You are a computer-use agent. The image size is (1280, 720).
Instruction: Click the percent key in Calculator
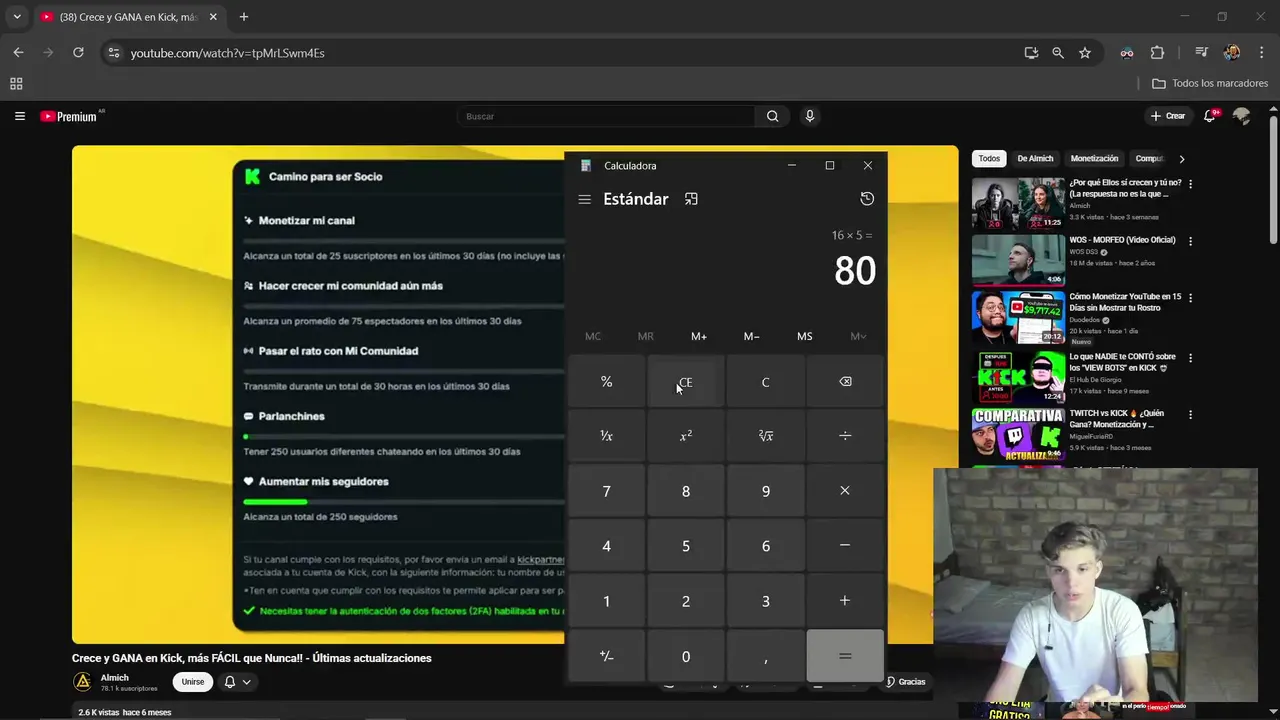coord(606,382)
